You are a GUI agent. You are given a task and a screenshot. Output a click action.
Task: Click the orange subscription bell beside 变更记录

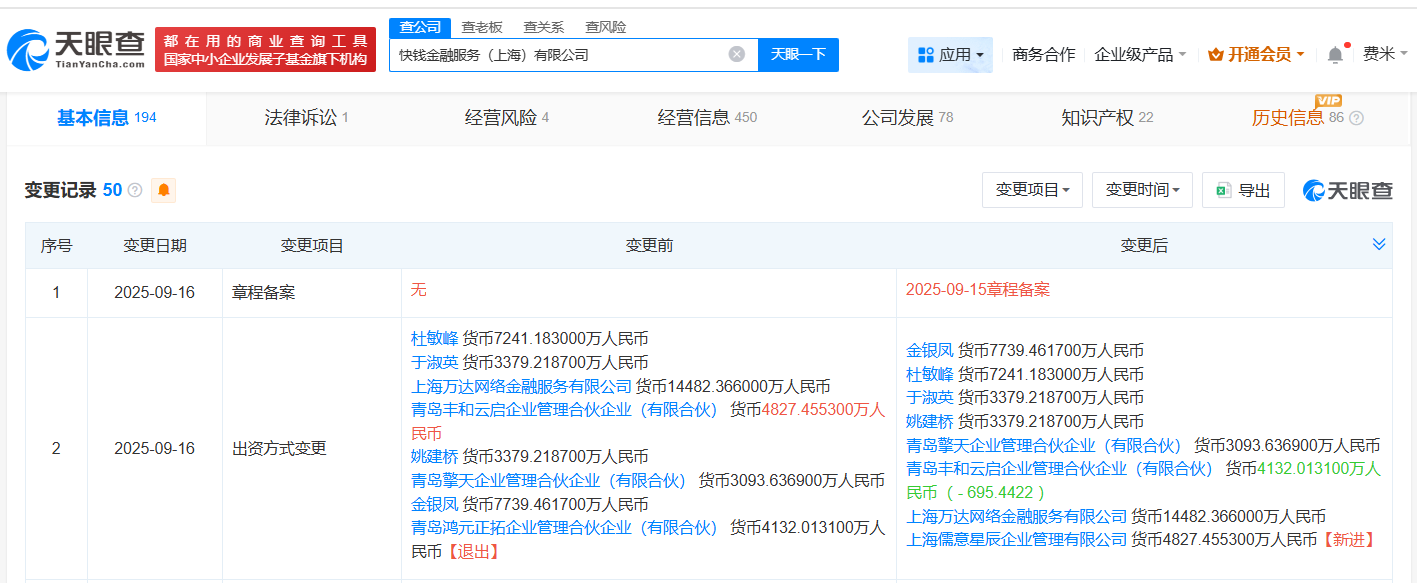coord(165,189)
